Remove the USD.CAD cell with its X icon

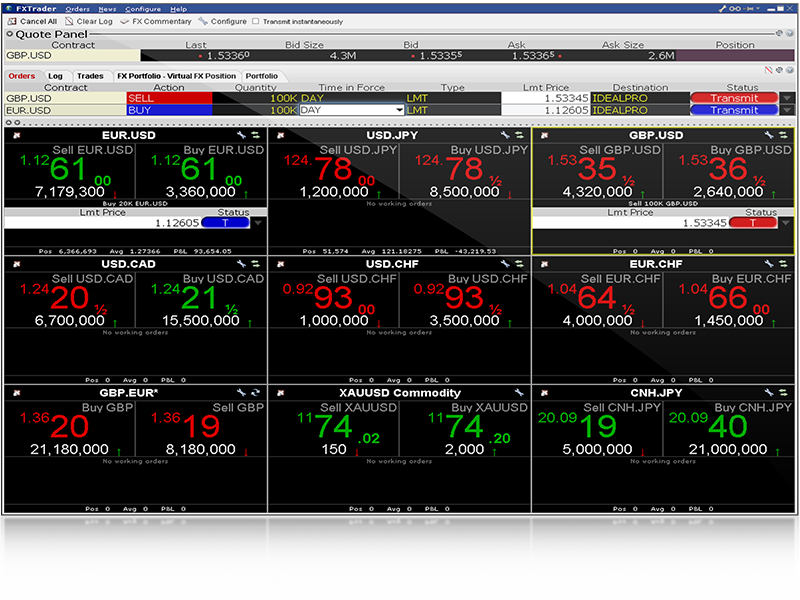[x=17, y=264]
